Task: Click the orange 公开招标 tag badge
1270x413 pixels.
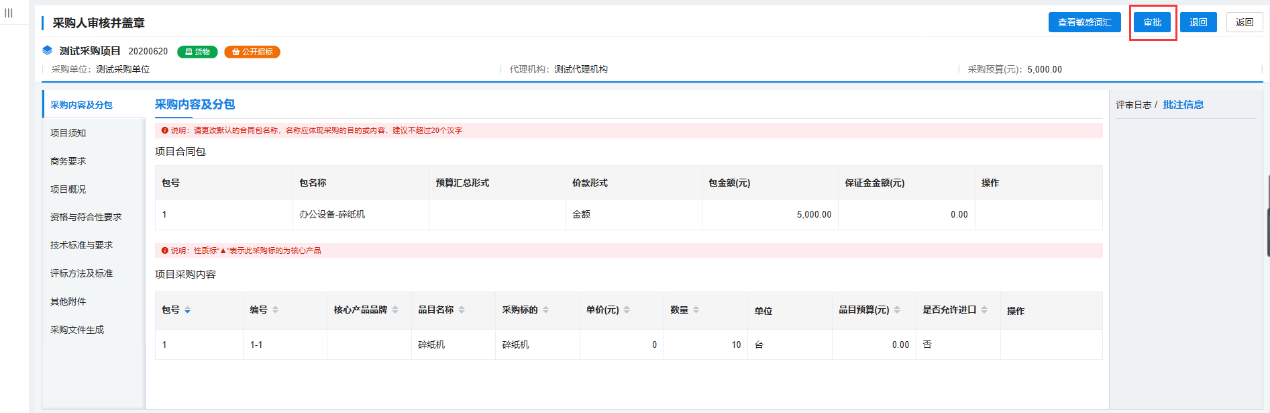Action: (x=252, y=51)
